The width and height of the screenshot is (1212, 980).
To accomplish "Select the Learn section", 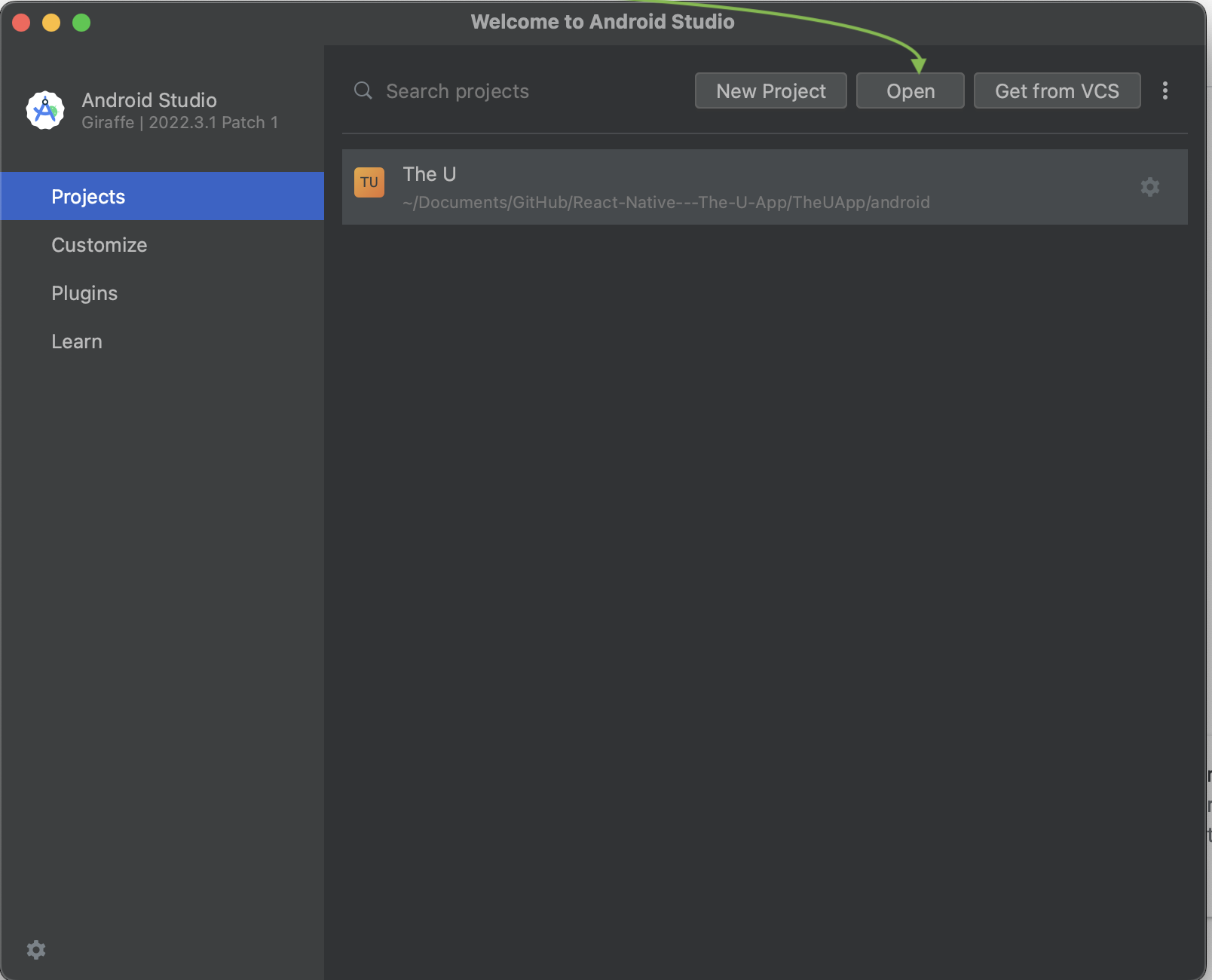I will click(x=77, y=341).
